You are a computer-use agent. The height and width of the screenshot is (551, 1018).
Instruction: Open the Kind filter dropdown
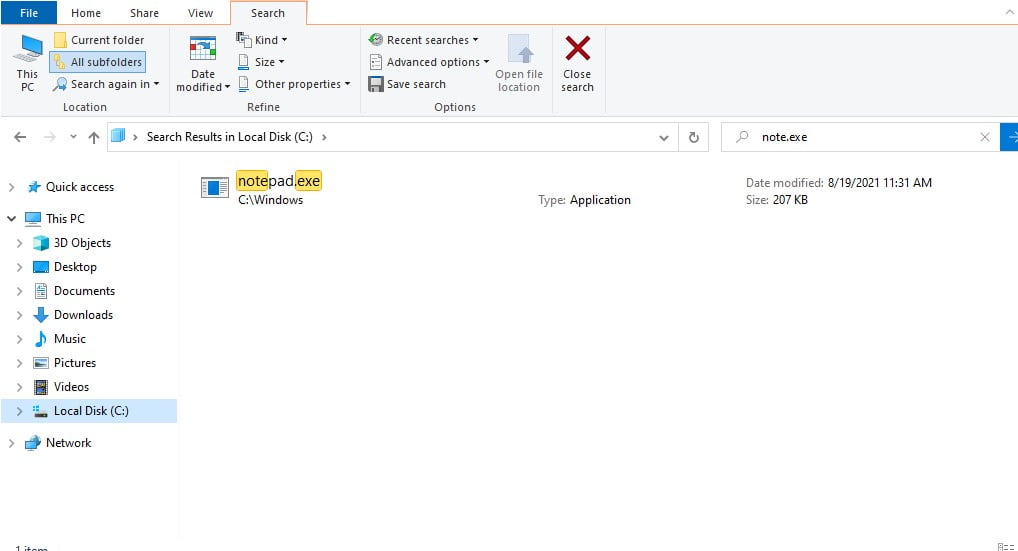[x=262, y=40]
